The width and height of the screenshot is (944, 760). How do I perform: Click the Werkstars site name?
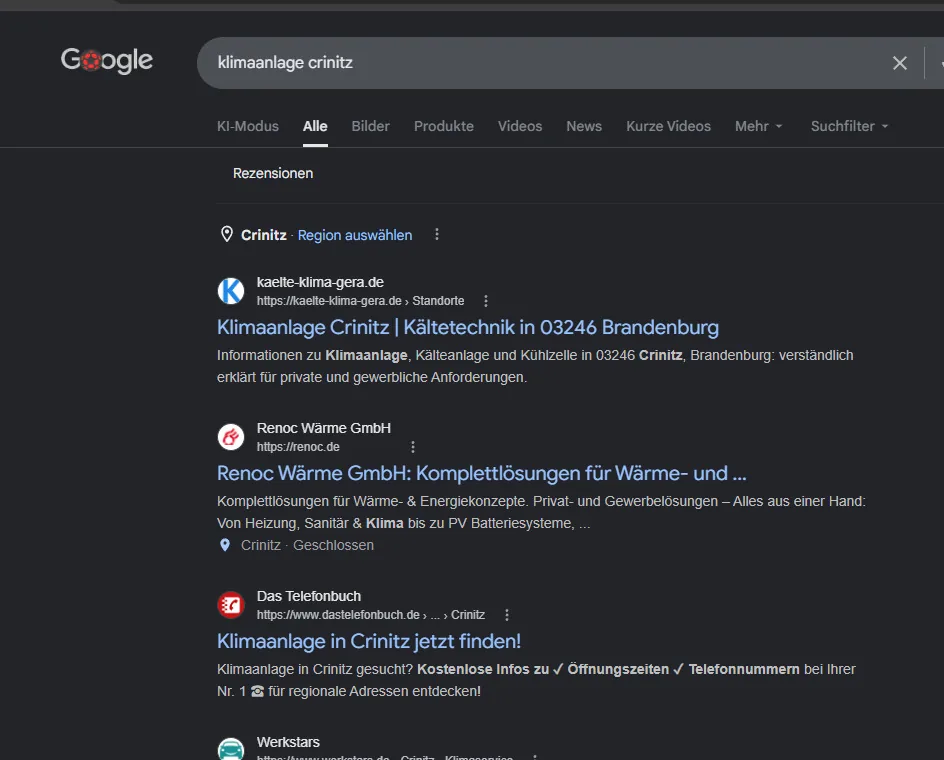coord(288,742)
